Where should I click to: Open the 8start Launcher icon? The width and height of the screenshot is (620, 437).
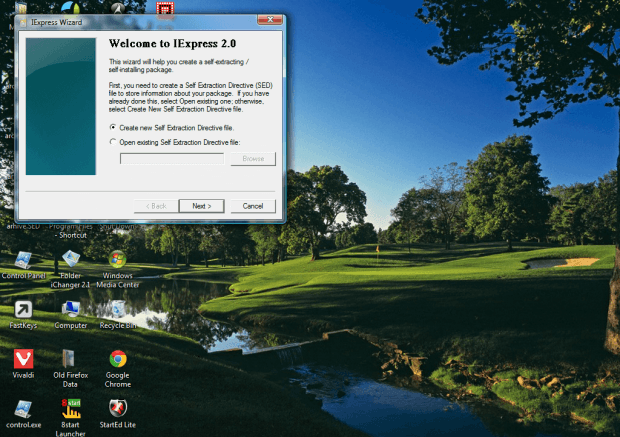[x=70, y=409]
